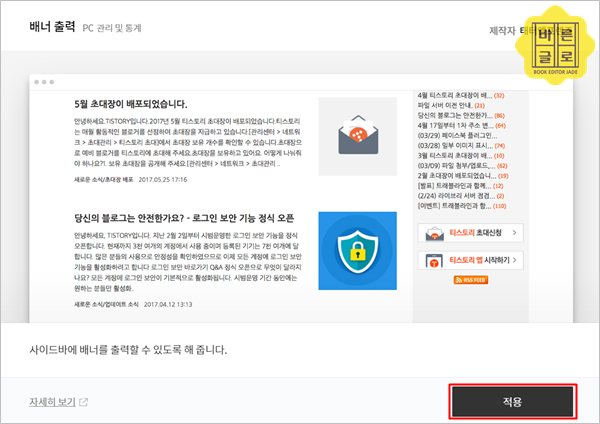Open the (03/29) 페이스북 플러그인 sidebar entry
This screenshot has height=424, width=600.
point(457,135)
